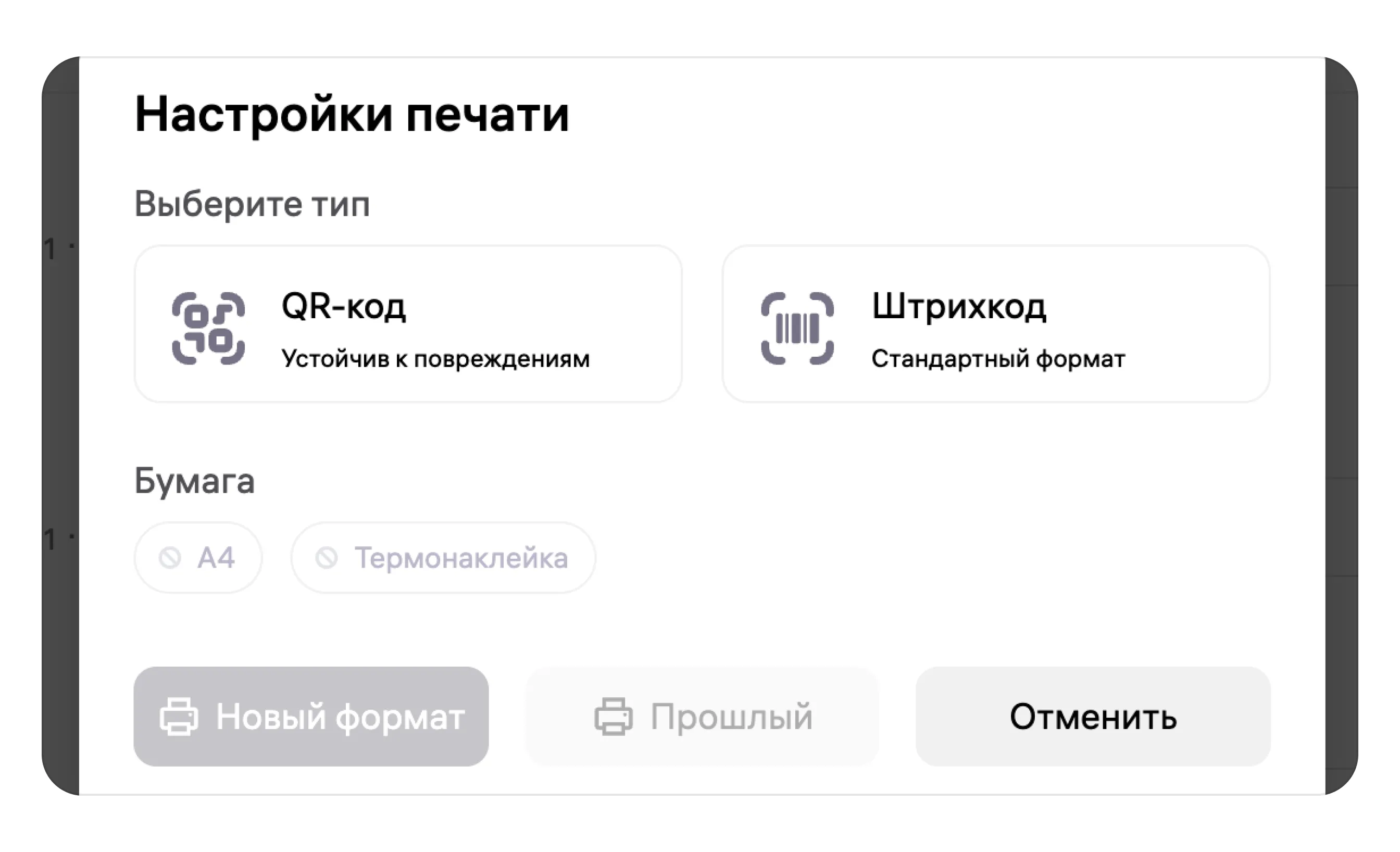Choose A4 paper format

point(198,558)
